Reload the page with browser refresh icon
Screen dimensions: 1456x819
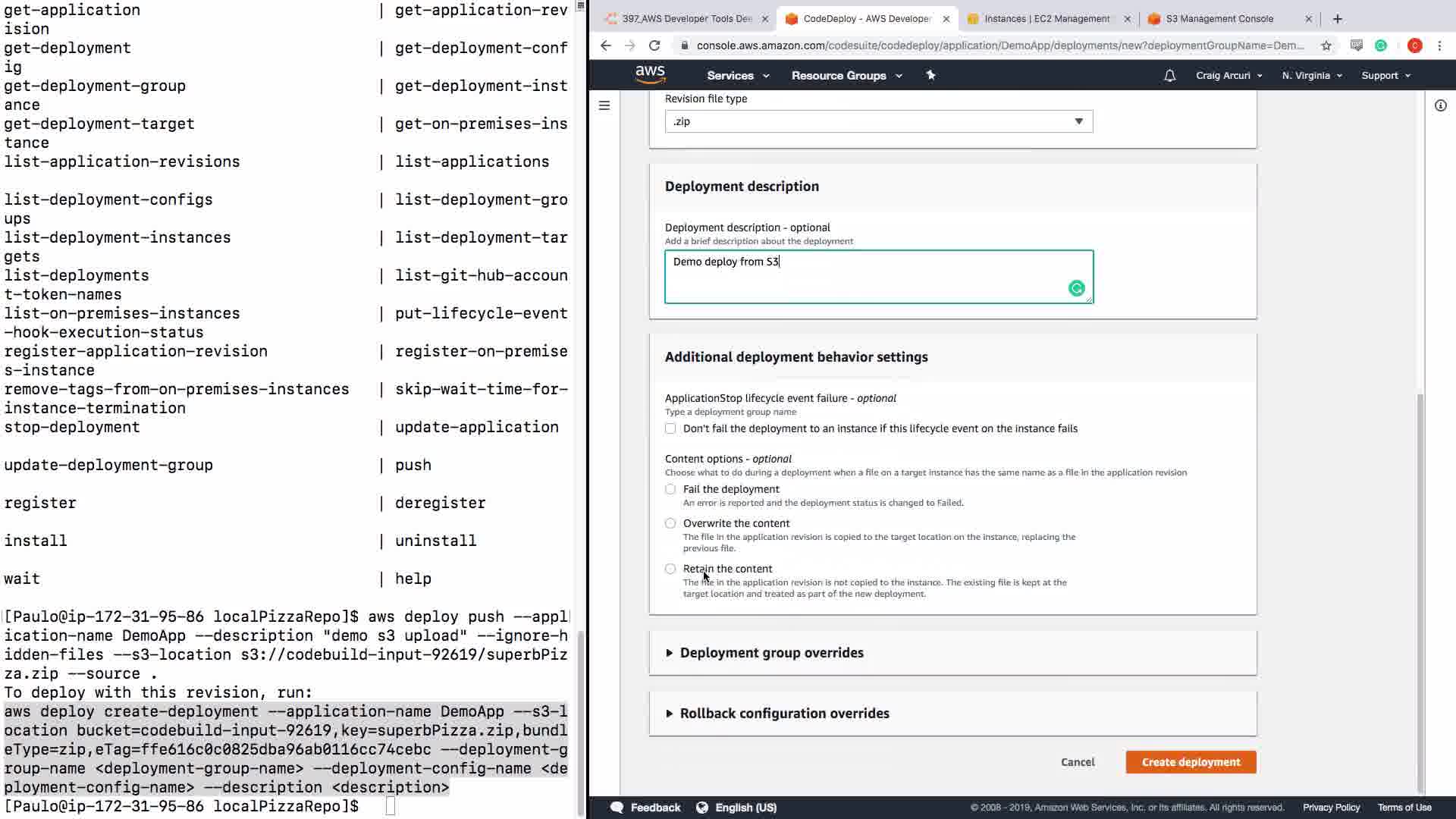coord(654,45)
